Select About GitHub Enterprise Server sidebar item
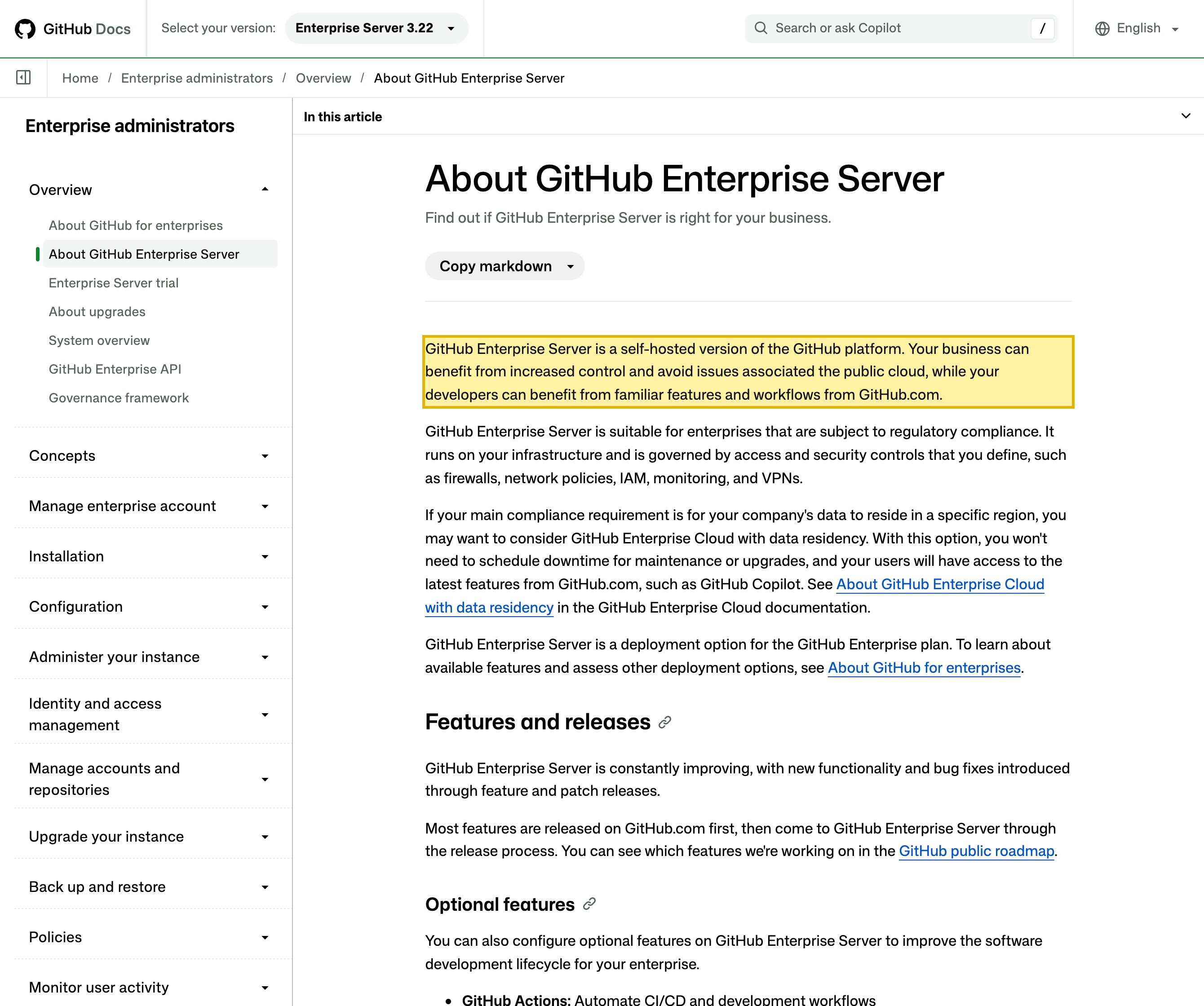Viewport: 1204px width, 1006px height. pos(160,254)
